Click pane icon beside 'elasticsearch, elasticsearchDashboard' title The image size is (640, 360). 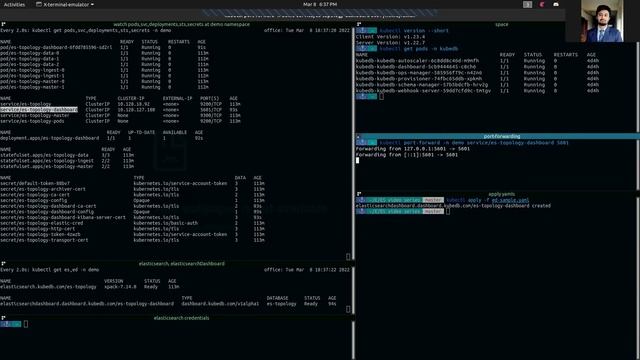pos(3,264)
